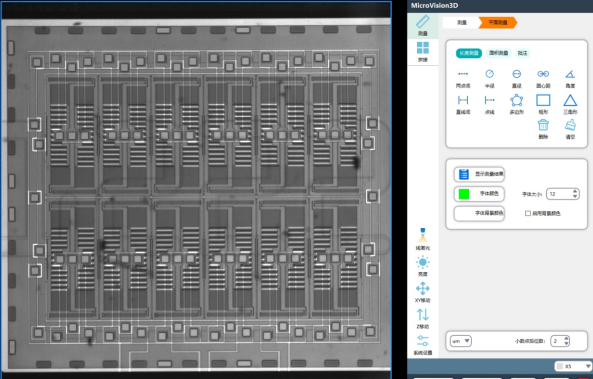
Task: Select the angle (角度) measurement tool
Action: click(x=570, y=79)
